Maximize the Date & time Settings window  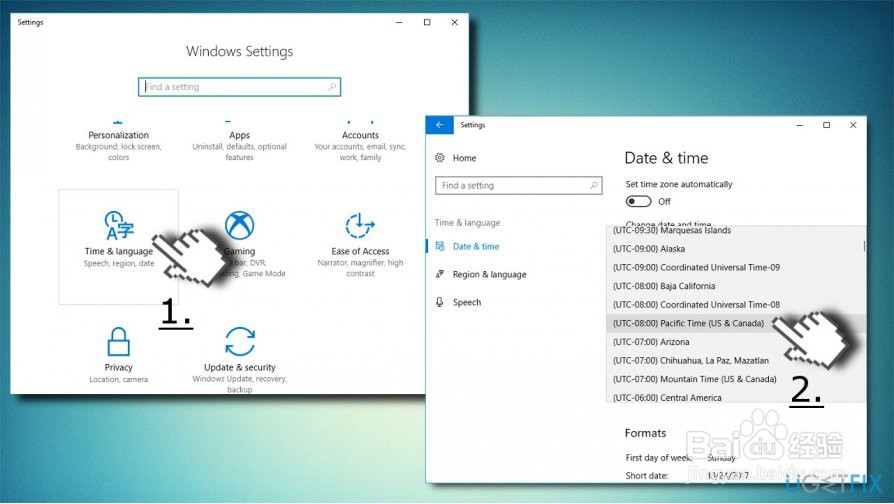827,125
